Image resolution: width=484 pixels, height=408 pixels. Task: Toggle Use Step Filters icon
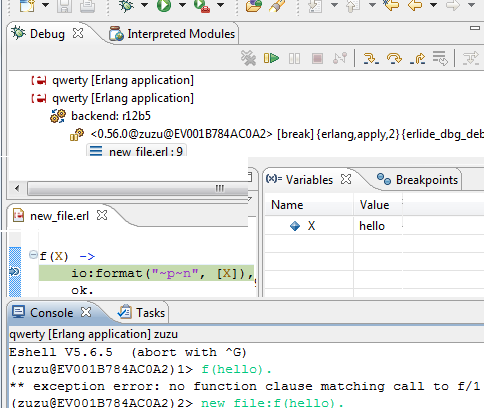pos(471,58)
